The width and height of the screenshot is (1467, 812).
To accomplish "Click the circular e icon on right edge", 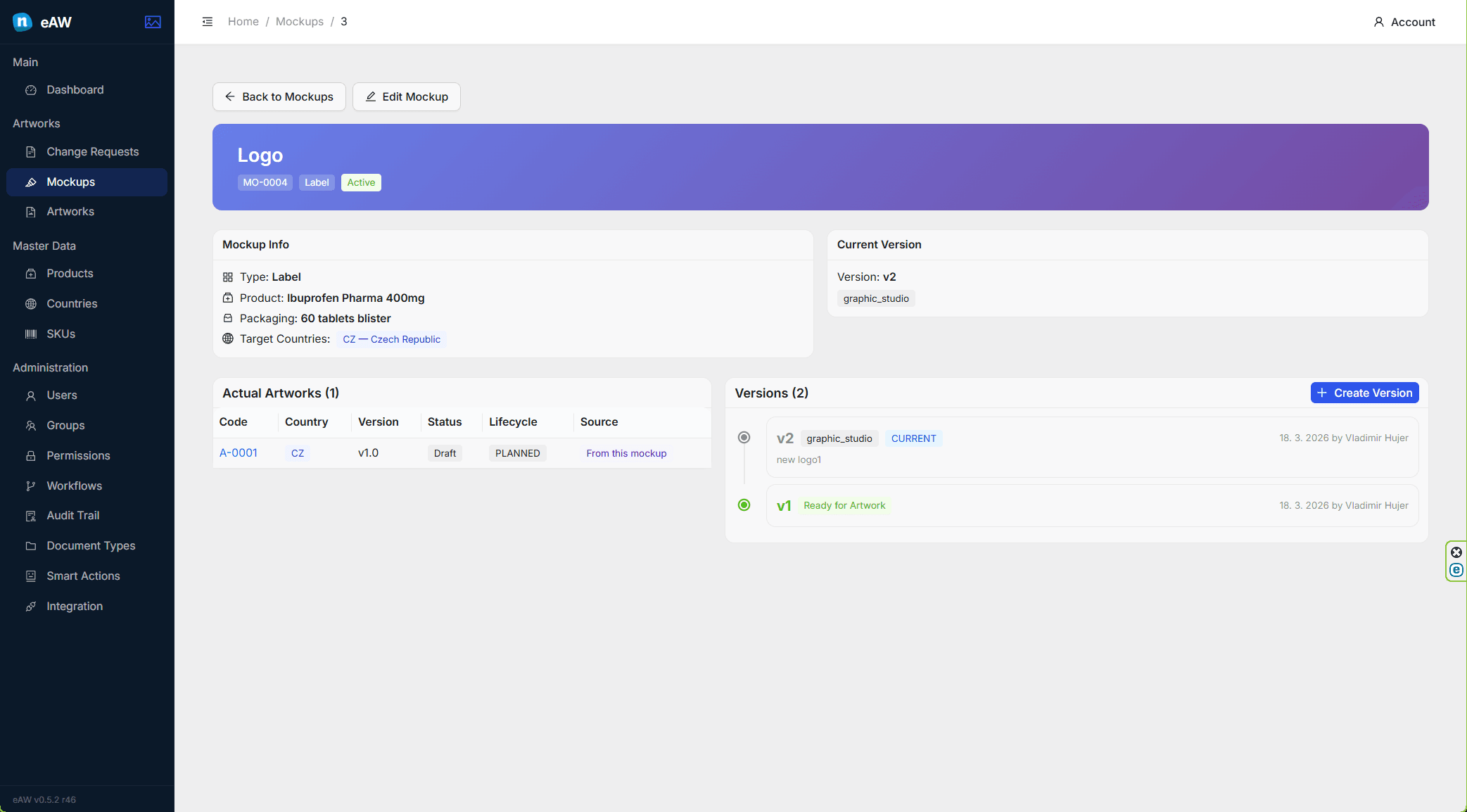I will [1456, 570].
